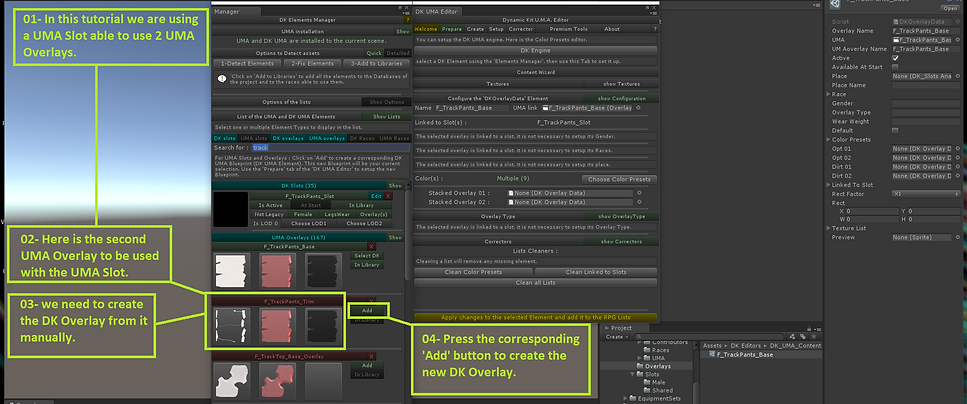Open object picker for Preview sprite field

pyautogui.click(x=958, y=237)
